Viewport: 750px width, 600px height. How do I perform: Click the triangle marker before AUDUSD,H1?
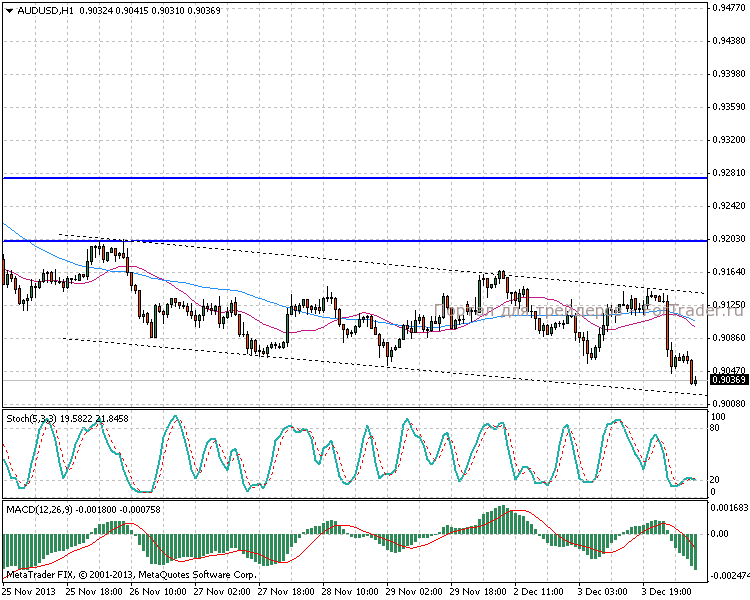[9, 10]
